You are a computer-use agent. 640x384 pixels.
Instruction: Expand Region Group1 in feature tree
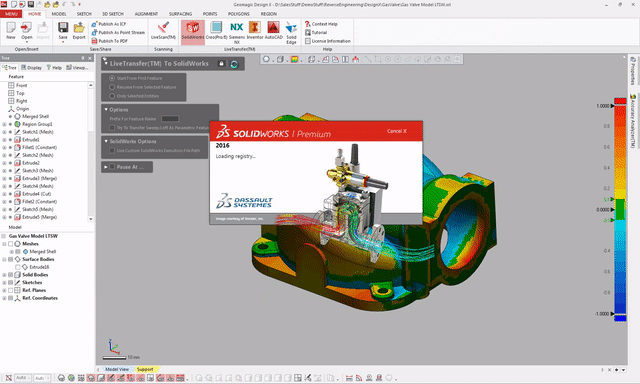coord(4,124)
